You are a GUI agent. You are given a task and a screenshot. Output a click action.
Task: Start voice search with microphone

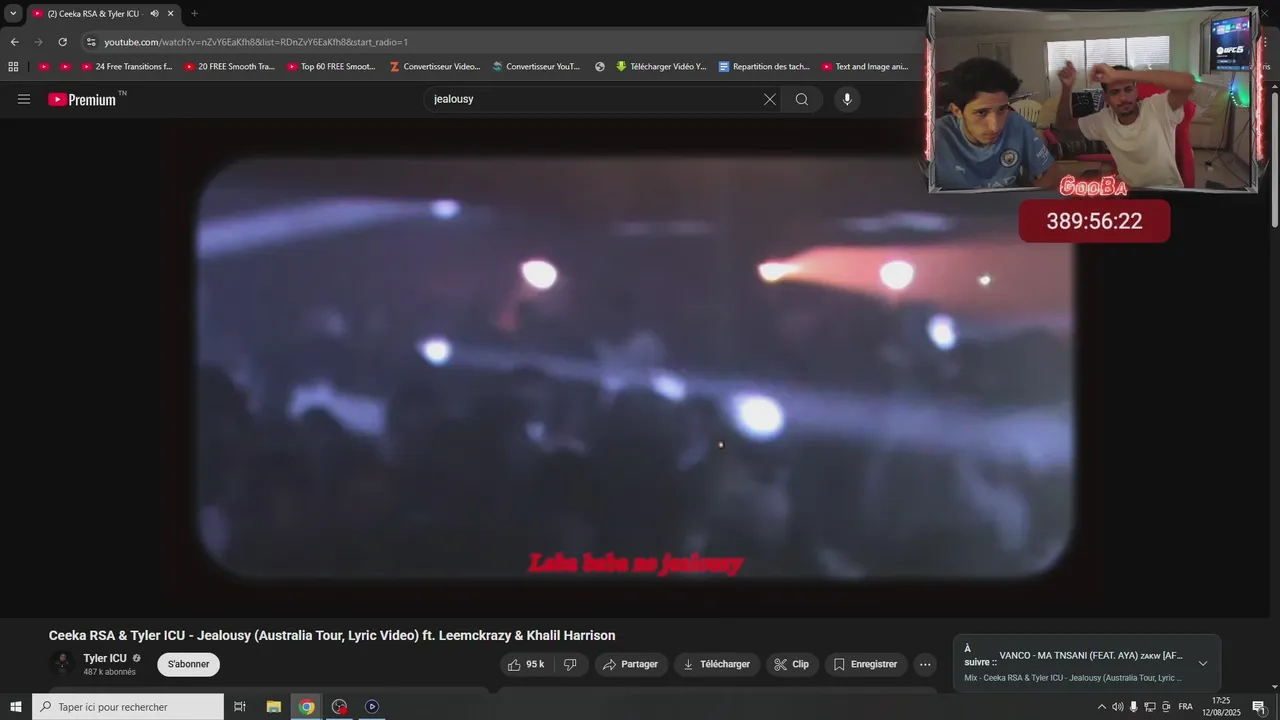pos(847,99)
